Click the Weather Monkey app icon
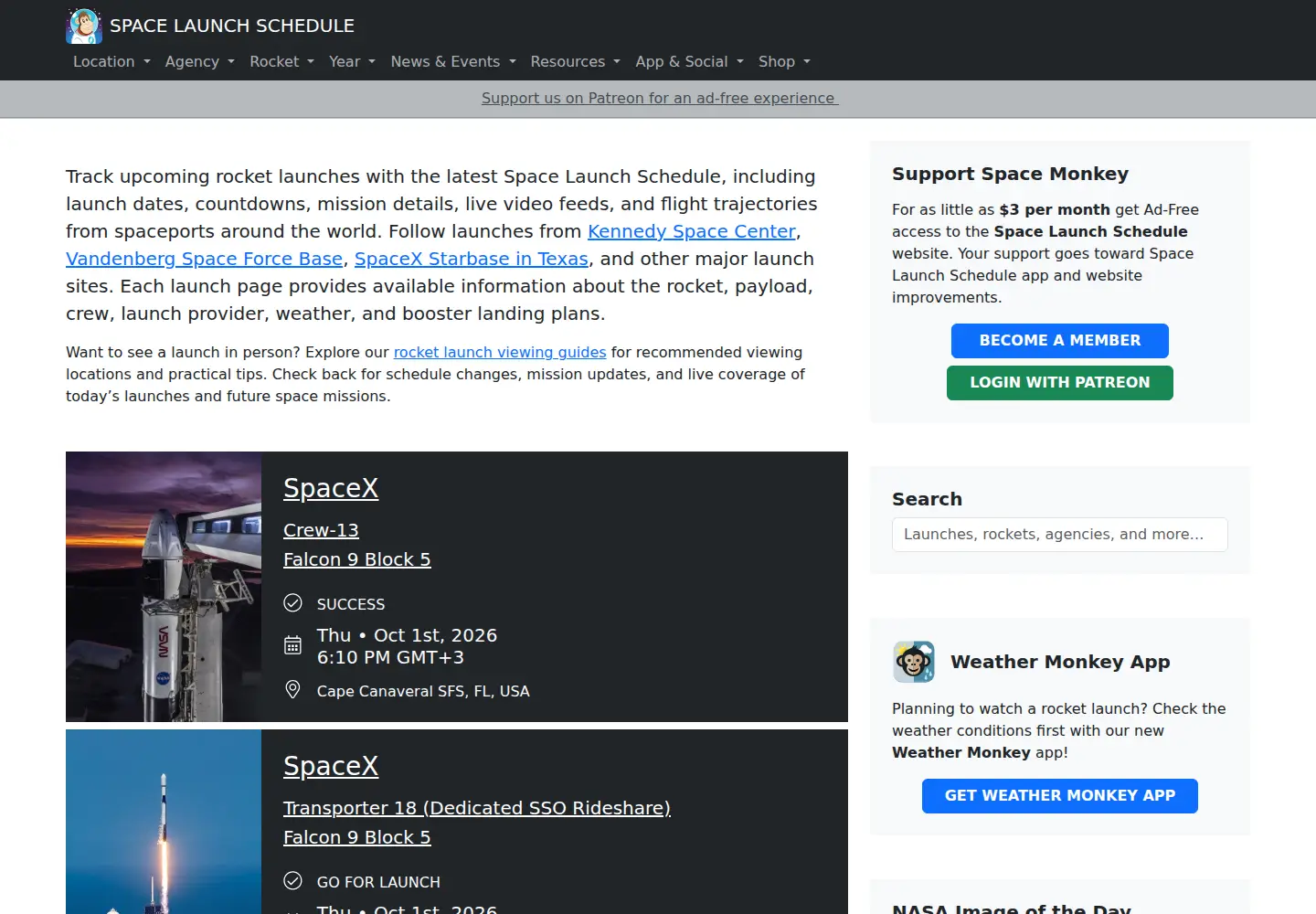Viewport: 1316px width, 914px height. point(914,662)
